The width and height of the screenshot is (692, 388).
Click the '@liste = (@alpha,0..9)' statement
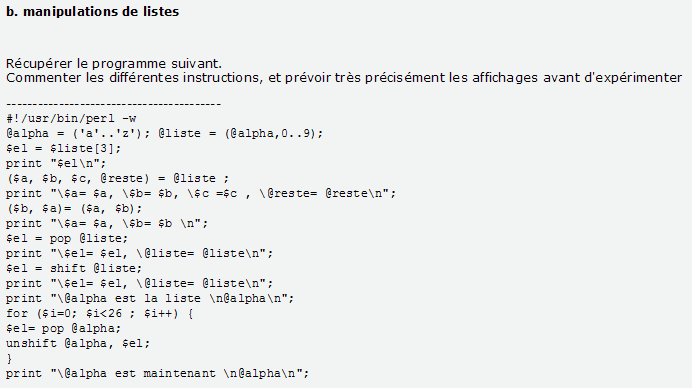pyautogui.click(x=241, y=133)
